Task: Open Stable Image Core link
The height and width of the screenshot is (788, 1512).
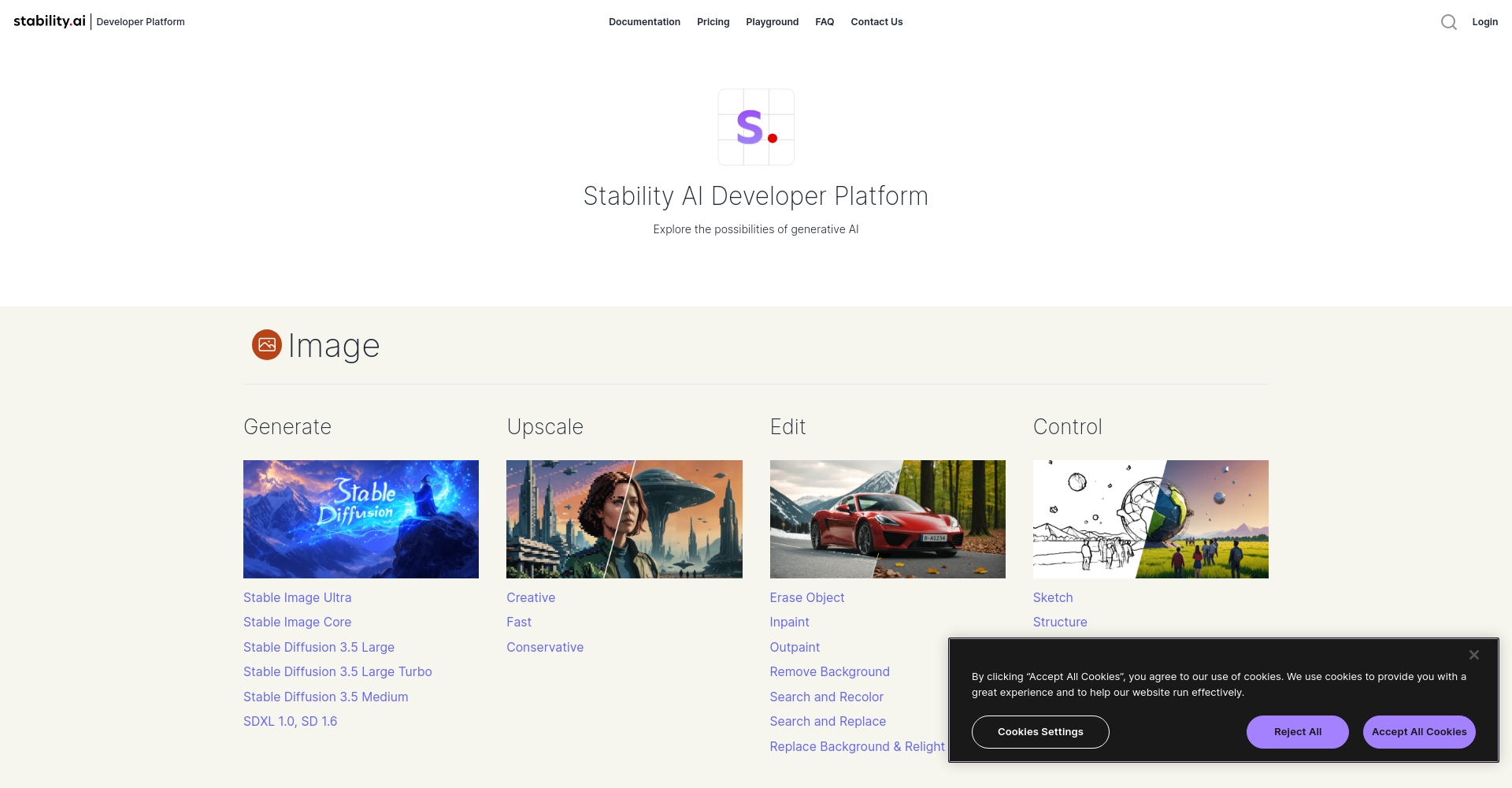Action: pyautogui.click(x=297, y=622)
